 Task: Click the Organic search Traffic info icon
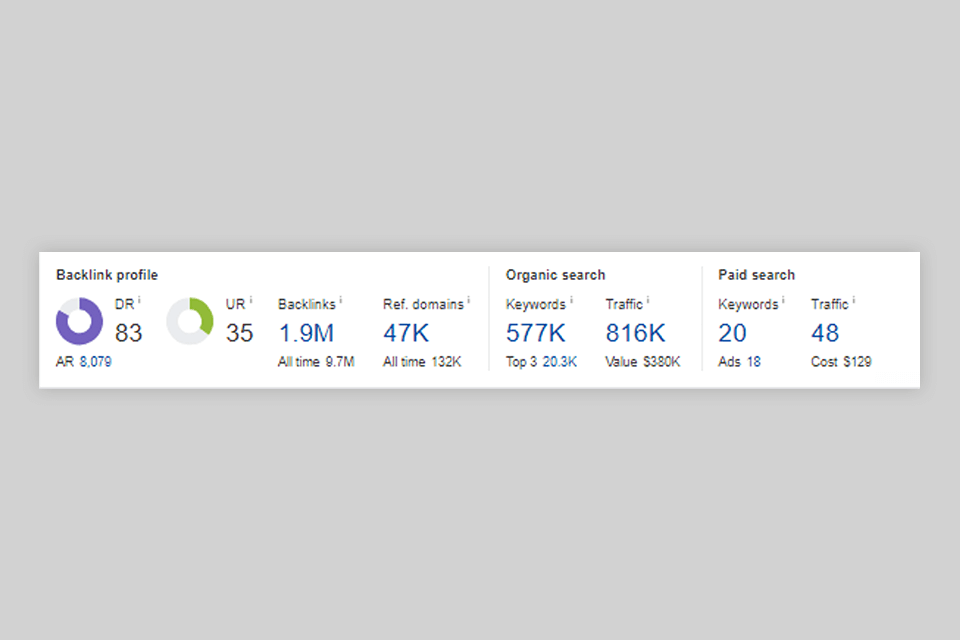(648, 300)
